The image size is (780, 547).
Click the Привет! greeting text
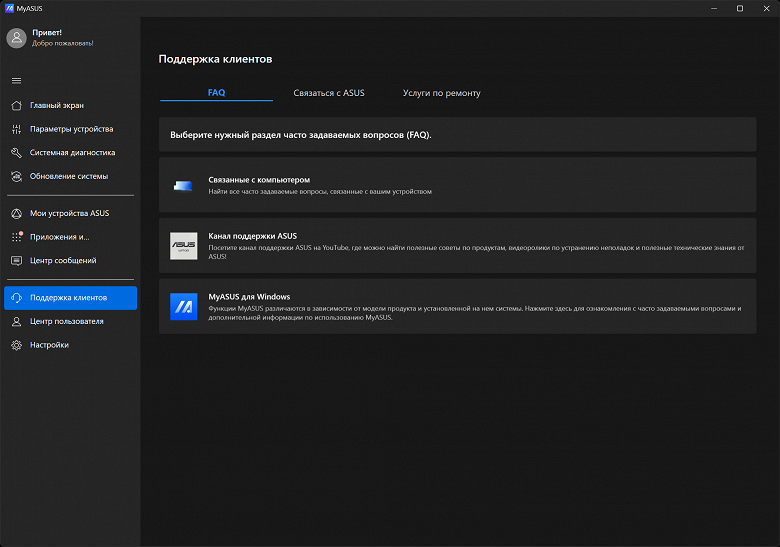tap(47, 33)
